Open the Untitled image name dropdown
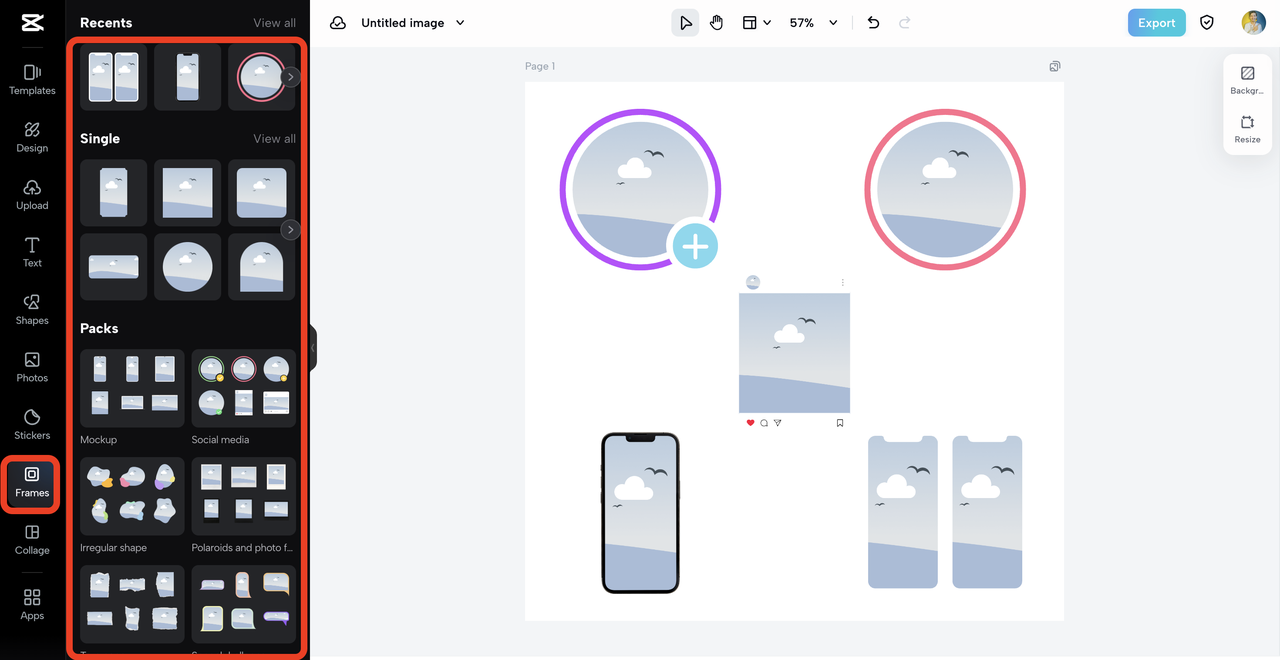1280x660 pixels. point(413,23)
